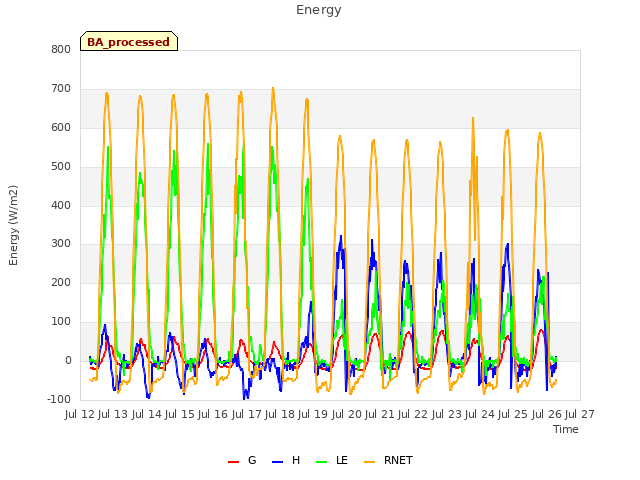Viewport: 640px width, 480px height.
Task: Click the 400 y-axis value
Action: pos(61,205)
